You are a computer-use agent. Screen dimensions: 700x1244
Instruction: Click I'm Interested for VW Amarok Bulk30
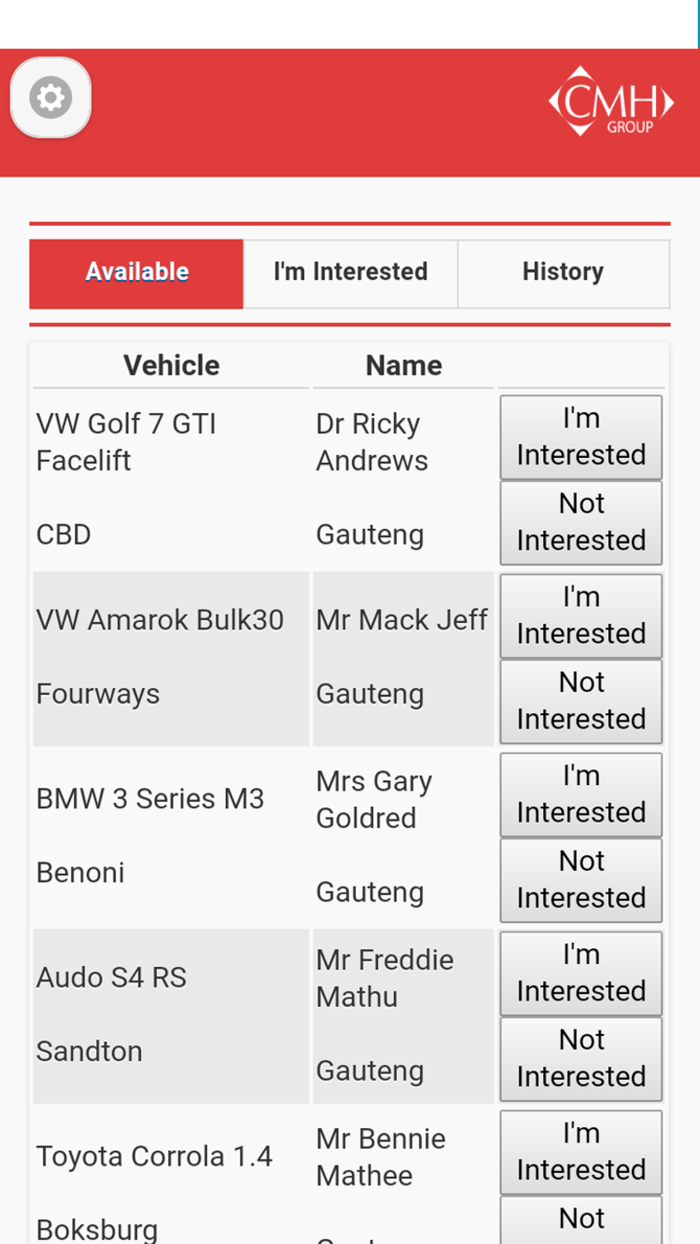[580, 615]
